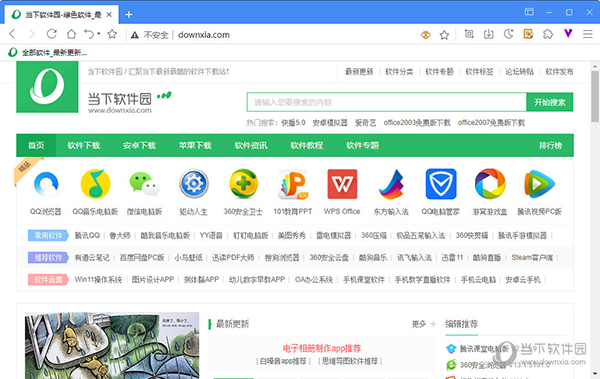
Task: Click the star icon inside address bar
Action: point(444,35)
